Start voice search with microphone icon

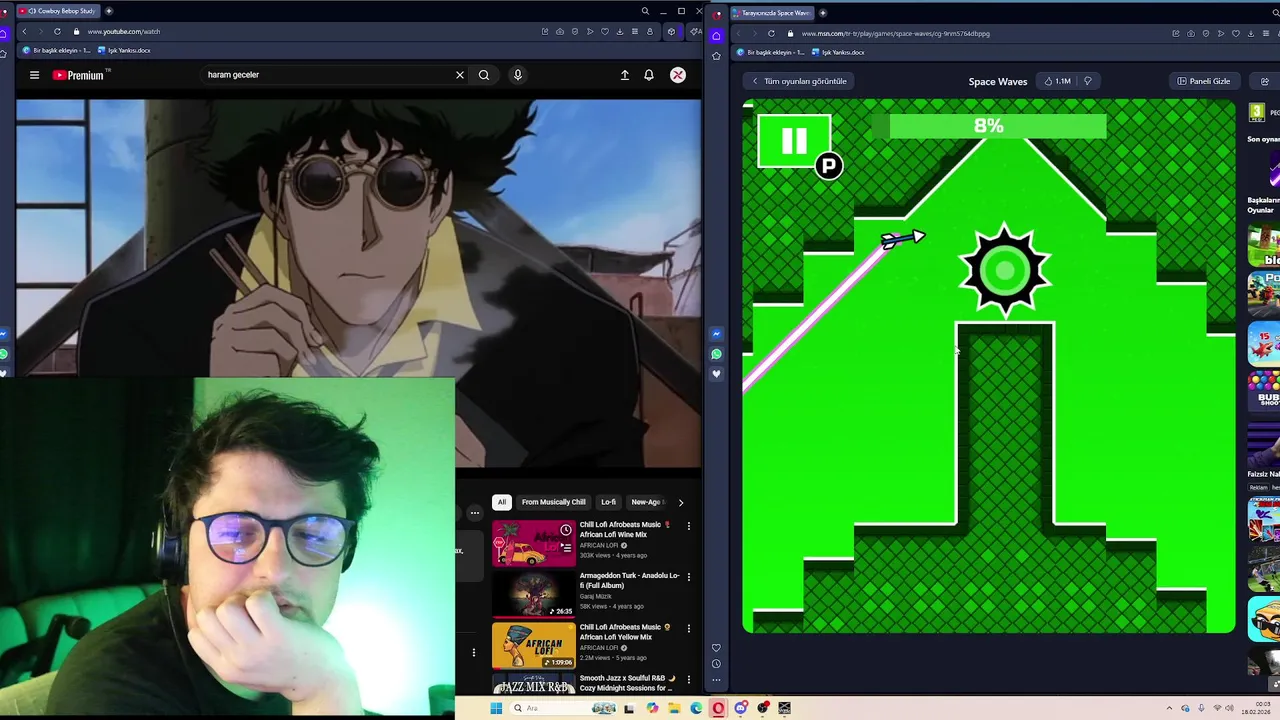(518, 75)
